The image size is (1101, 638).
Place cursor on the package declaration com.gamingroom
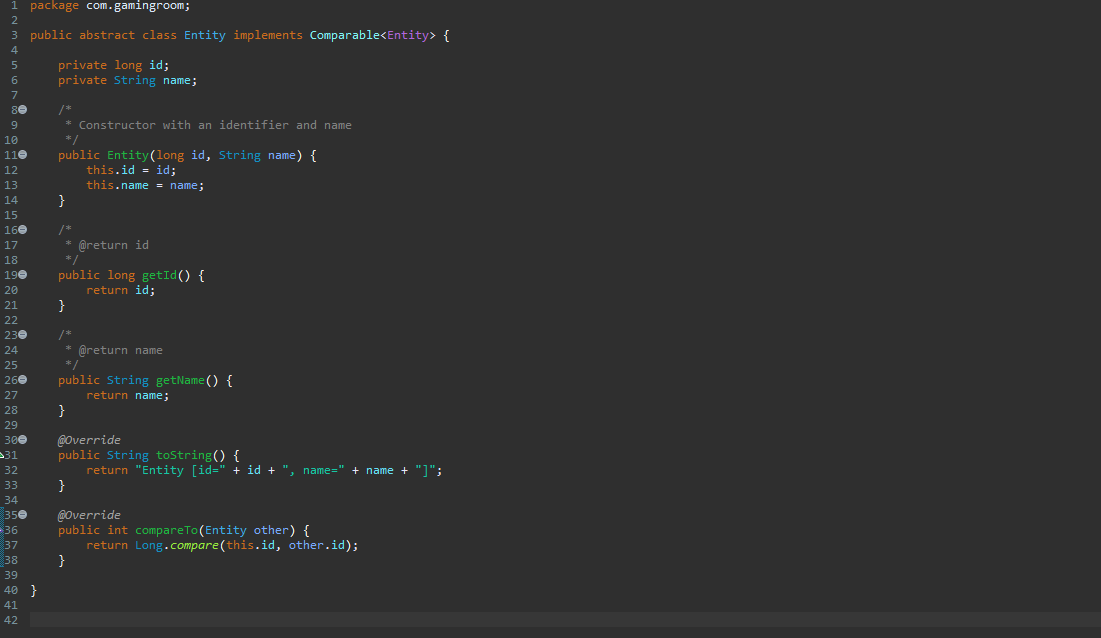138,5
